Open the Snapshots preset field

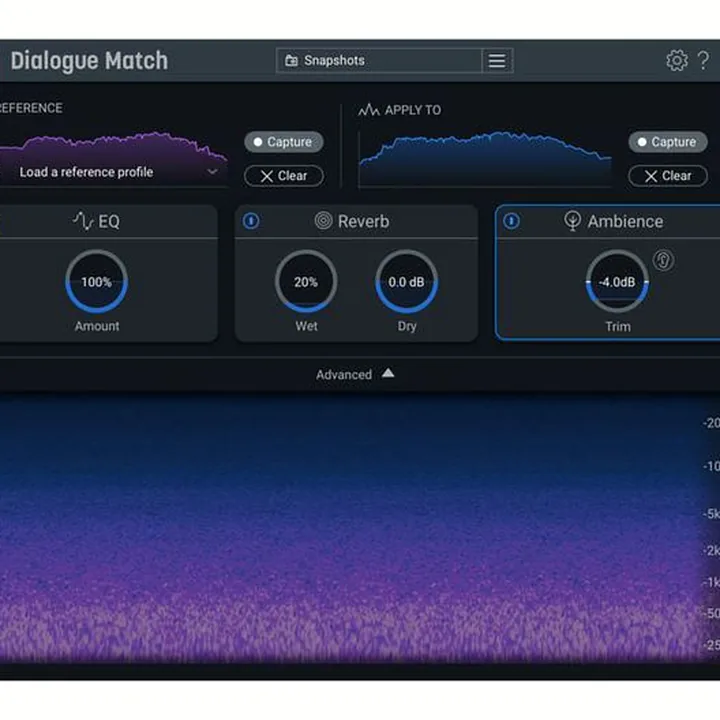[379, 61]
